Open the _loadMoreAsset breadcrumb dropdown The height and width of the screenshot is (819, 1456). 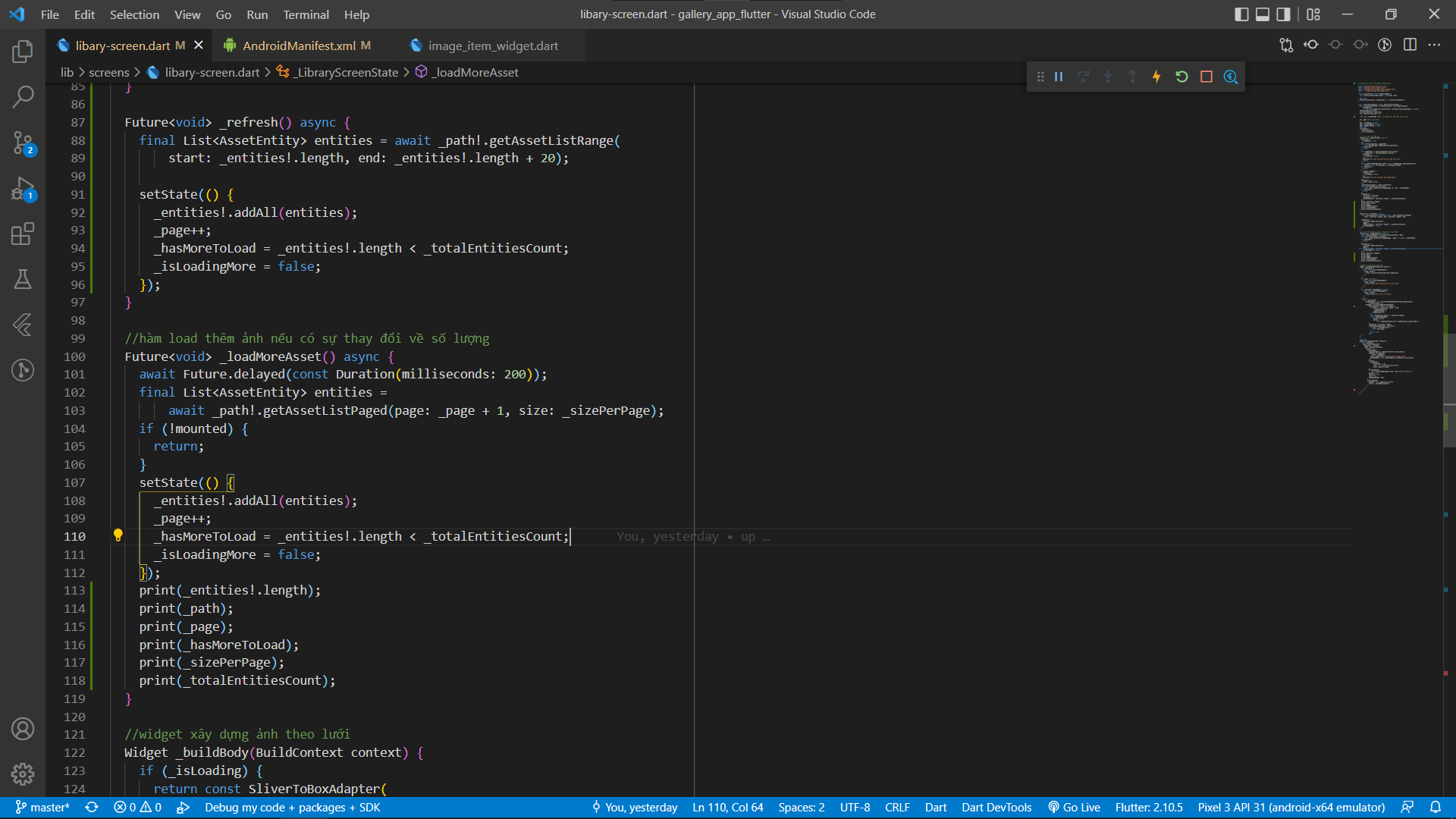475,72
